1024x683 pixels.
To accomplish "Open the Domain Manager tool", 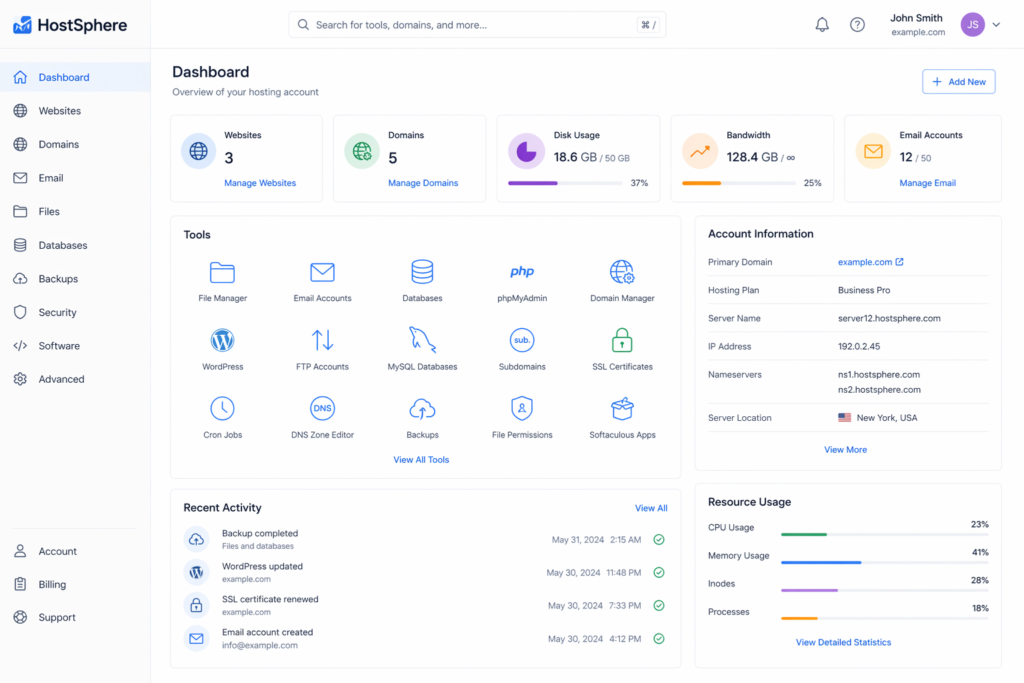I will (x=622, y=281).
